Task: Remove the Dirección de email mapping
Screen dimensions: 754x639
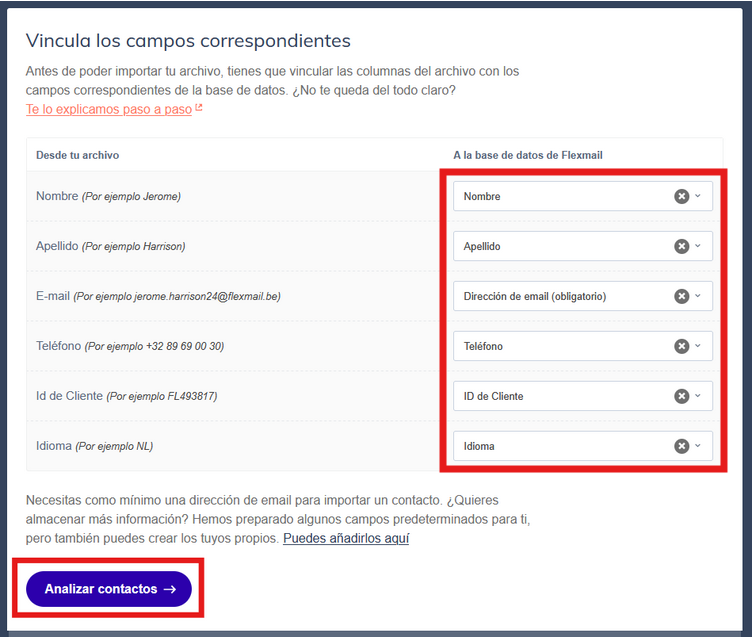Action: [681, 296]
